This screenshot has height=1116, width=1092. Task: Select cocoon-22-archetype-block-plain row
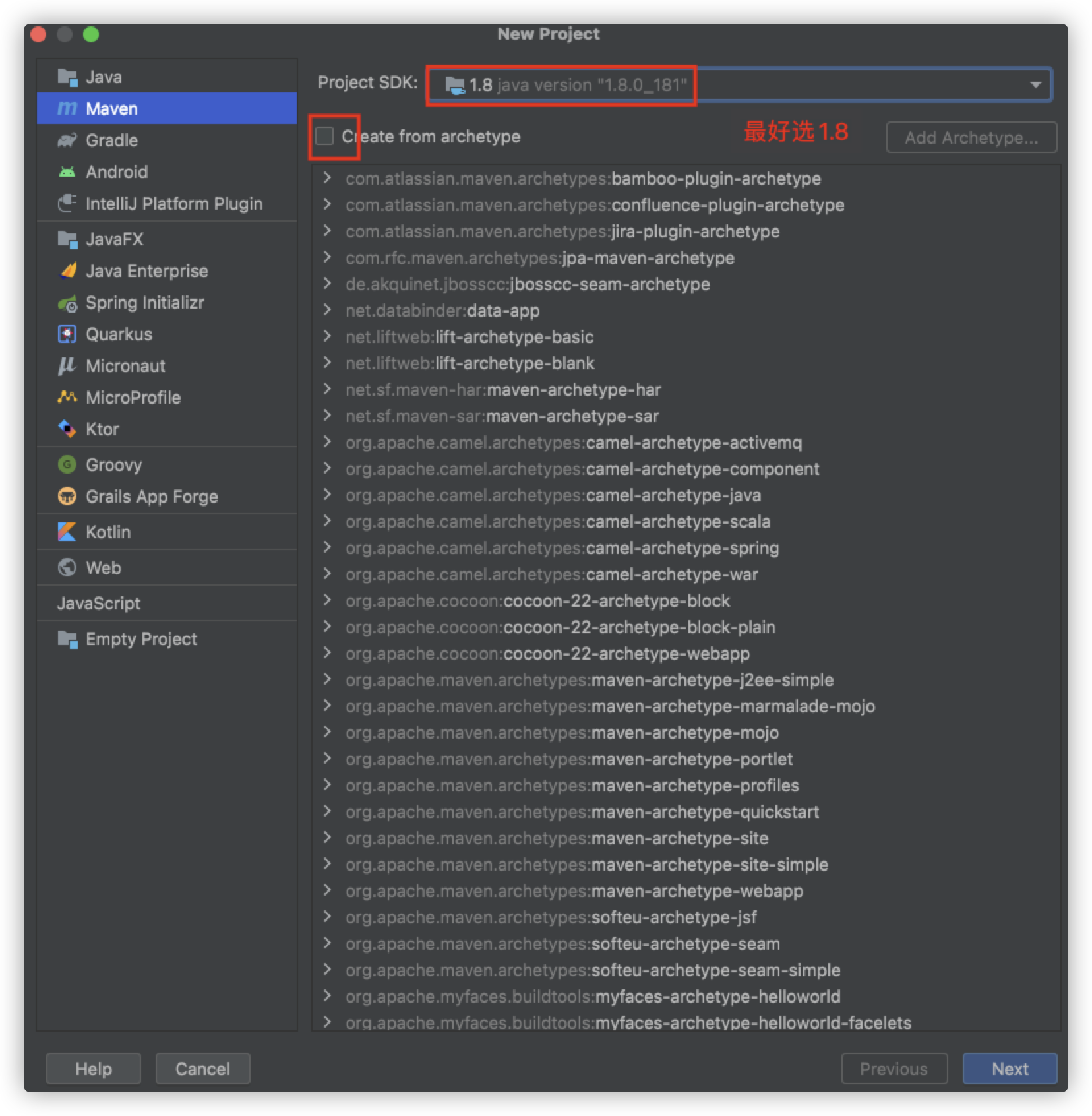[x=686, y=627]
